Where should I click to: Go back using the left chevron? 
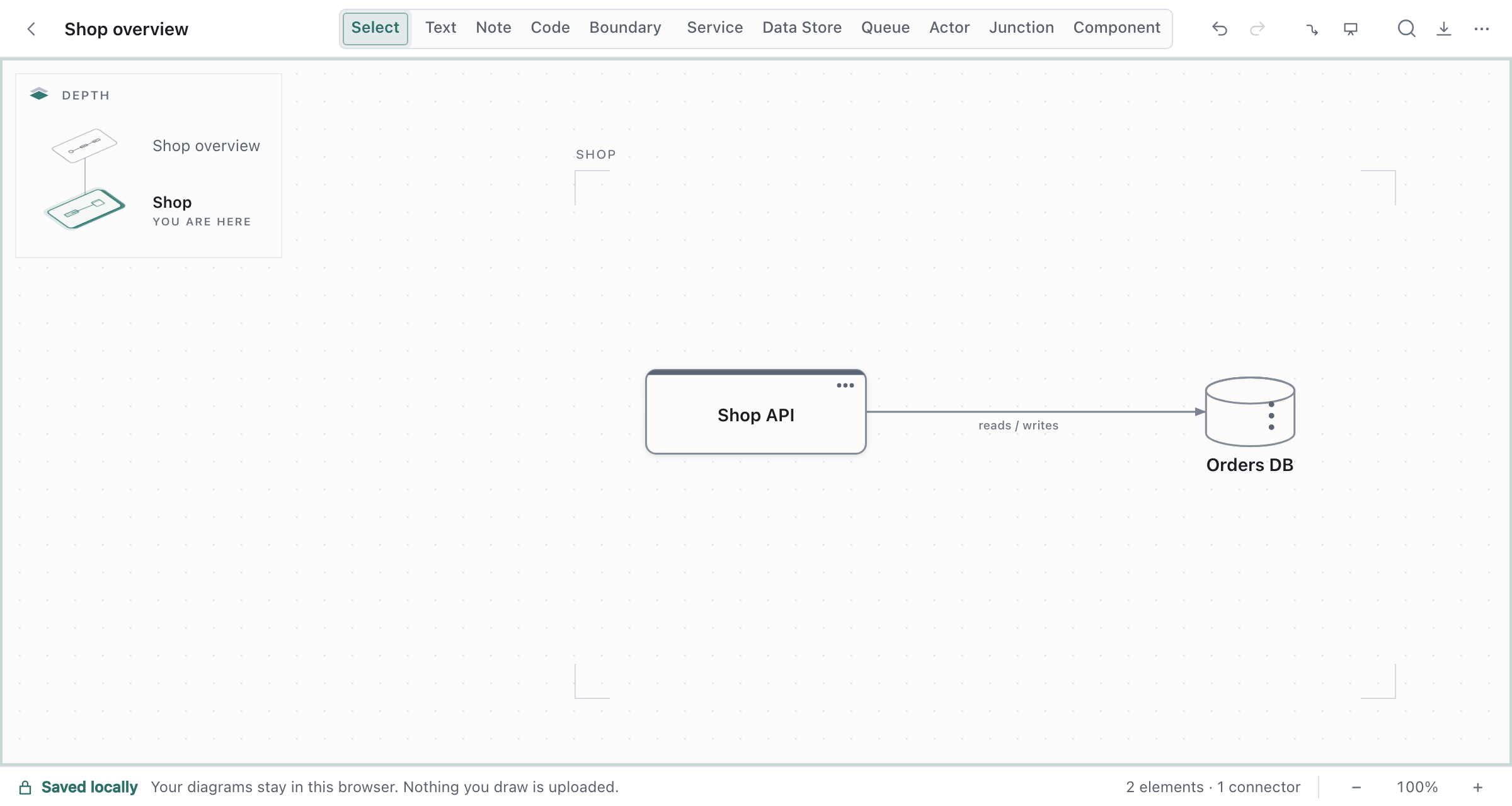pos(31,29)
